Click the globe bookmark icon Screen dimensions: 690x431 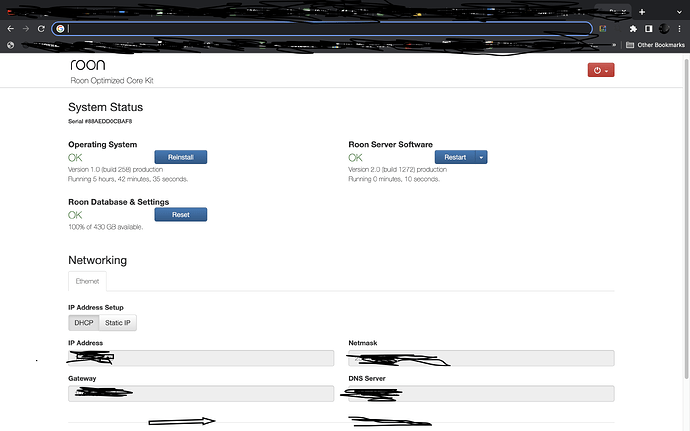click(x=11, y=45)
